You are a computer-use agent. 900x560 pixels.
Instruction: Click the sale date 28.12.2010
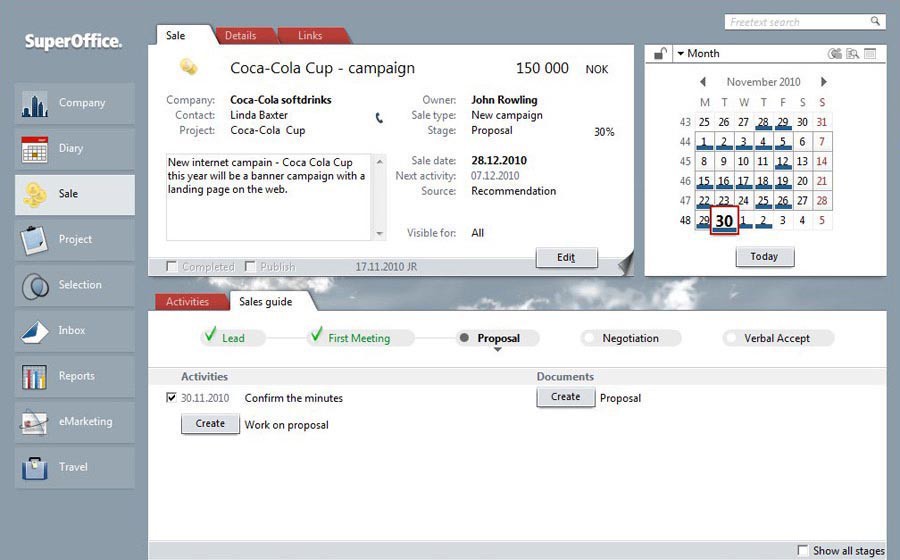coord(499,161)
